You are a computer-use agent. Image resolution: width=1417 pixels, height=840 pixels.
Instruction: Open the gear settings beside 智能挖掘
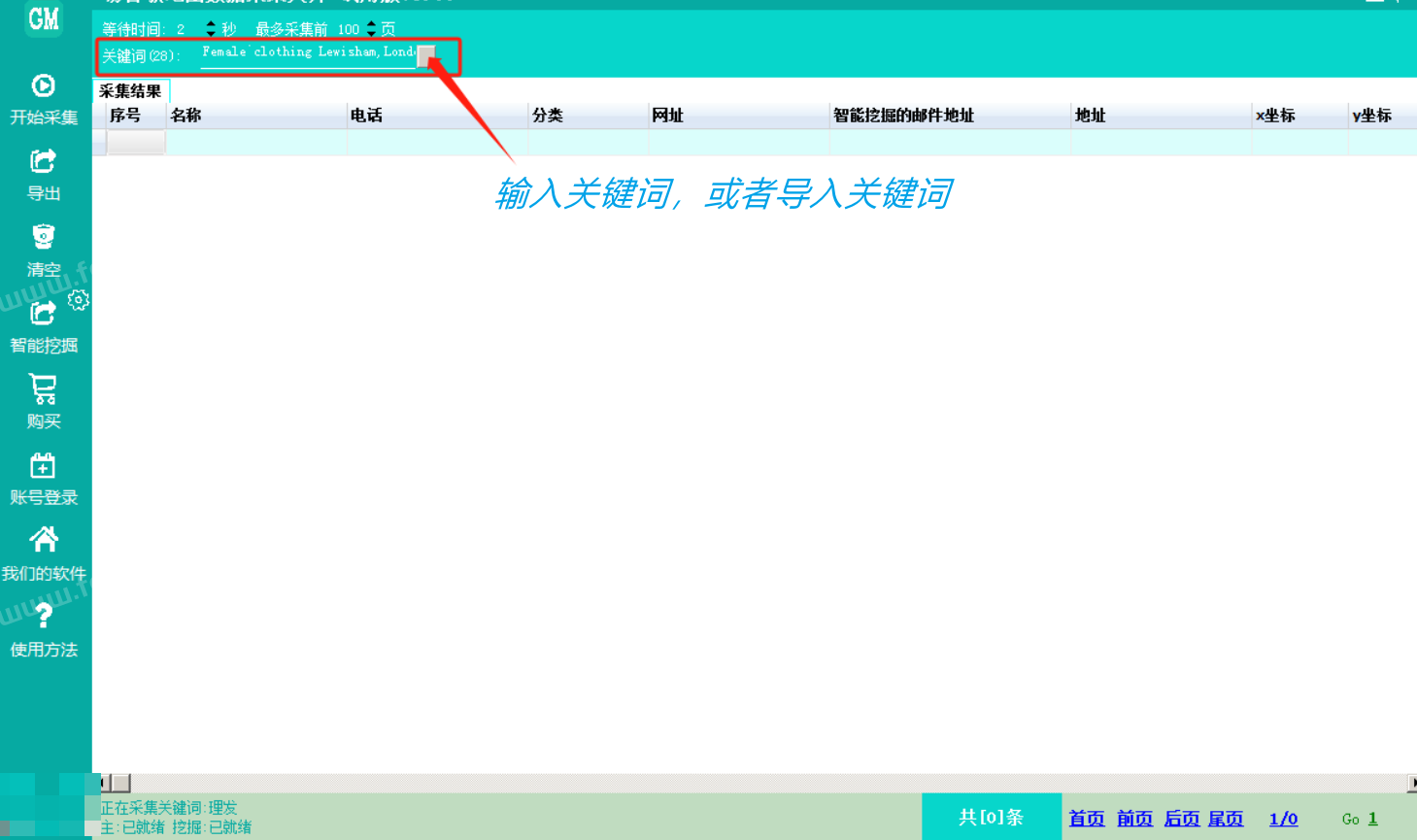pyautogui.click(x=79, y=300)
